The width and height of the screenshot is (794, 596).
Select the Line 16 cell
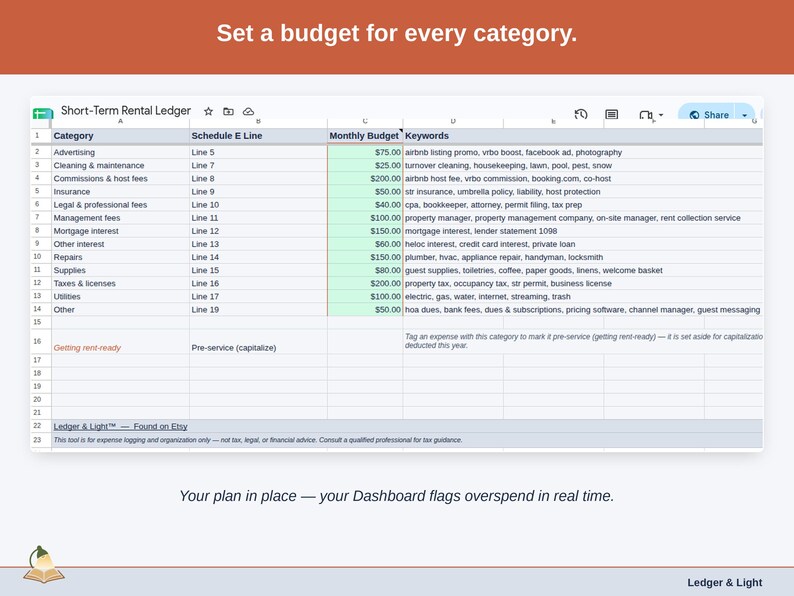pos(258,284)
